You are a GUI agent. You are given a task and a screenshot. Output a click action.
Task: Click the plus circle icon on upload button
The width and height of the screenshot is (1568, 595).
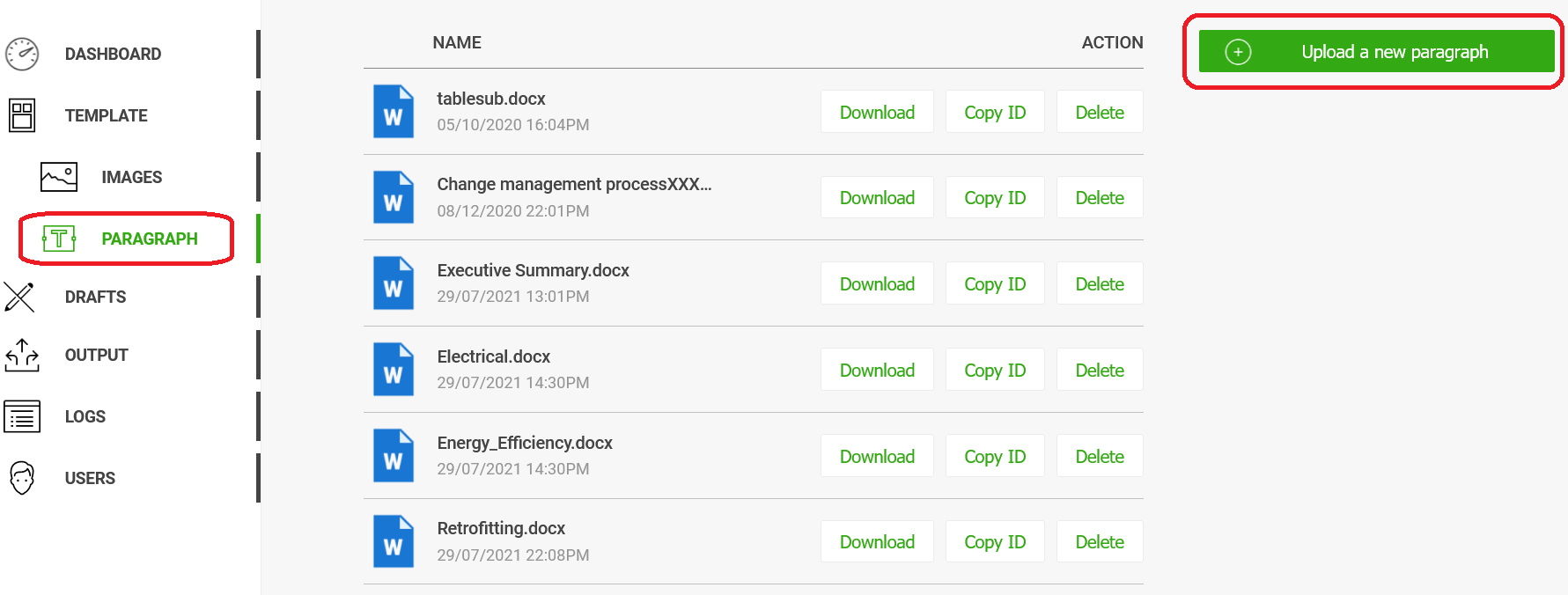point(1238,52)
